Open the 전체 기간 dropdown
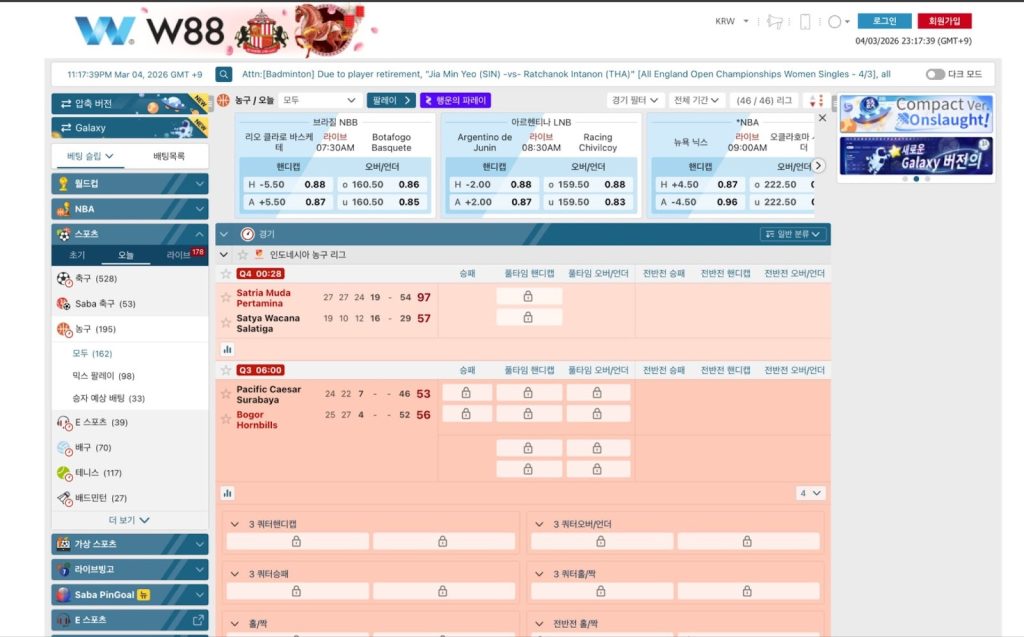Viewport: 1024px width, 637px height. (696, 101)
